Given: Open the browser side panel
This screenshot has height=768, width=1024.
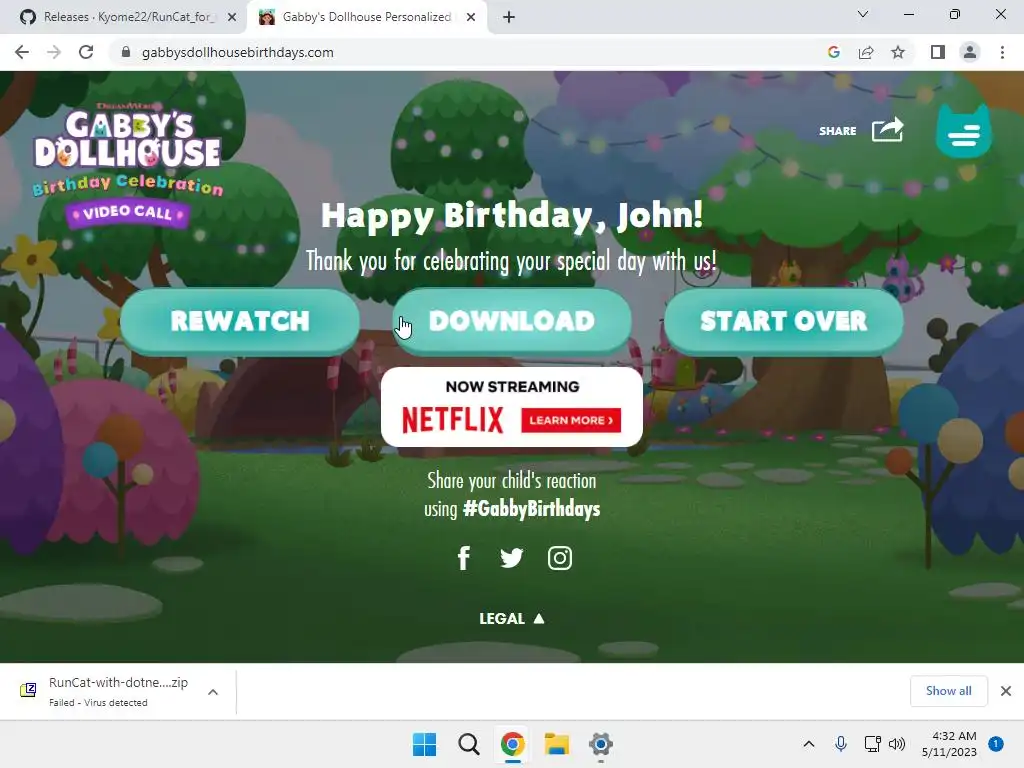Looking at the screenshot, I should 938,52.
